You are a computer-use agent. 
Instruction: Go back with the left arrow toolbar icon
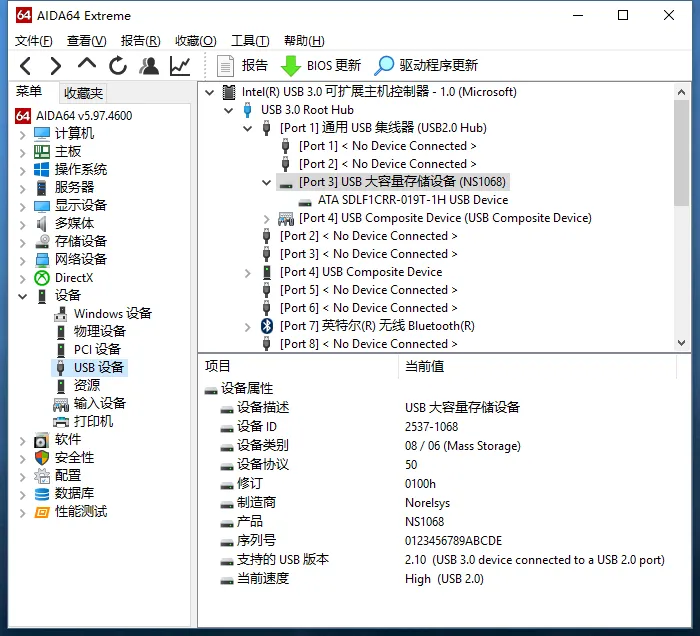25,66
